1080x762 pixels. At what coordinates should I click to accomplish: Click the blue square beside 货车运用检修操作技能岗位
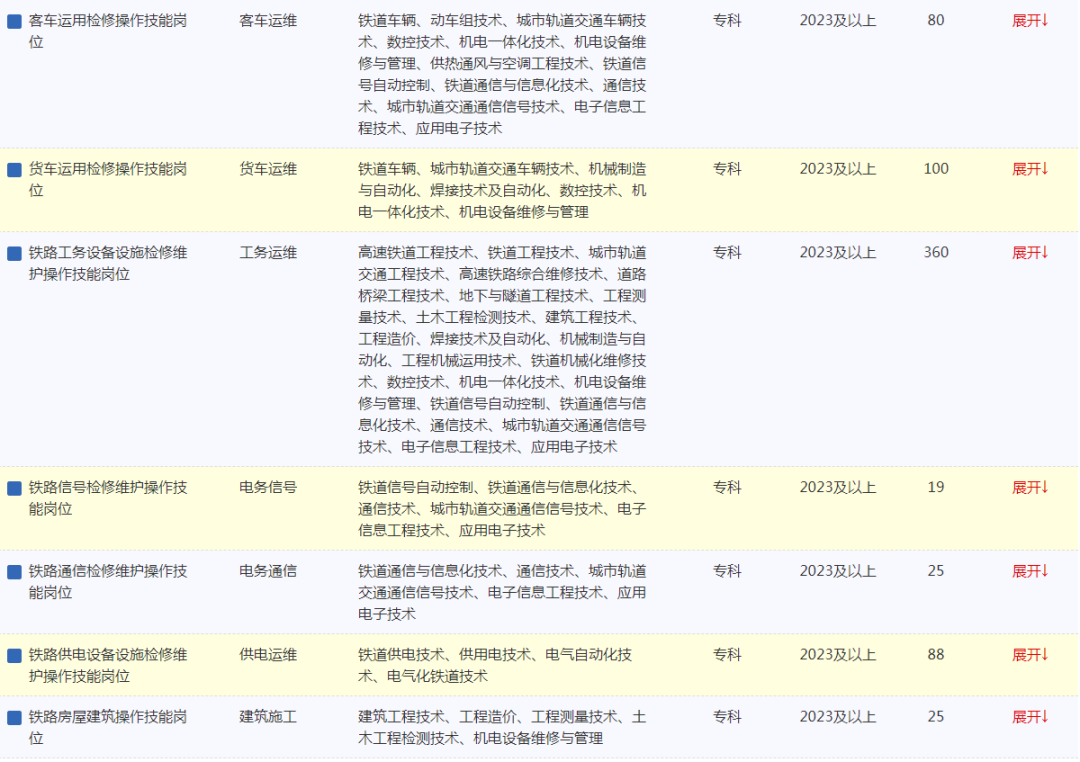click(14, 170)
